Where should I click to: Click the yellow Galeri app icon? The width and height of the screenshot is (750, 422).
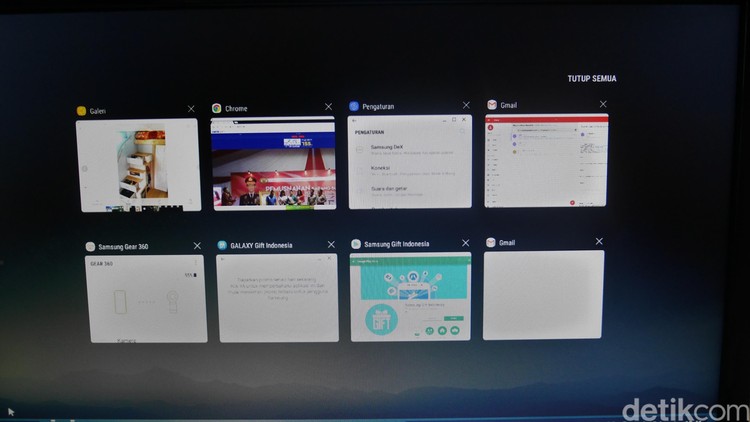[x=81, y=111]
